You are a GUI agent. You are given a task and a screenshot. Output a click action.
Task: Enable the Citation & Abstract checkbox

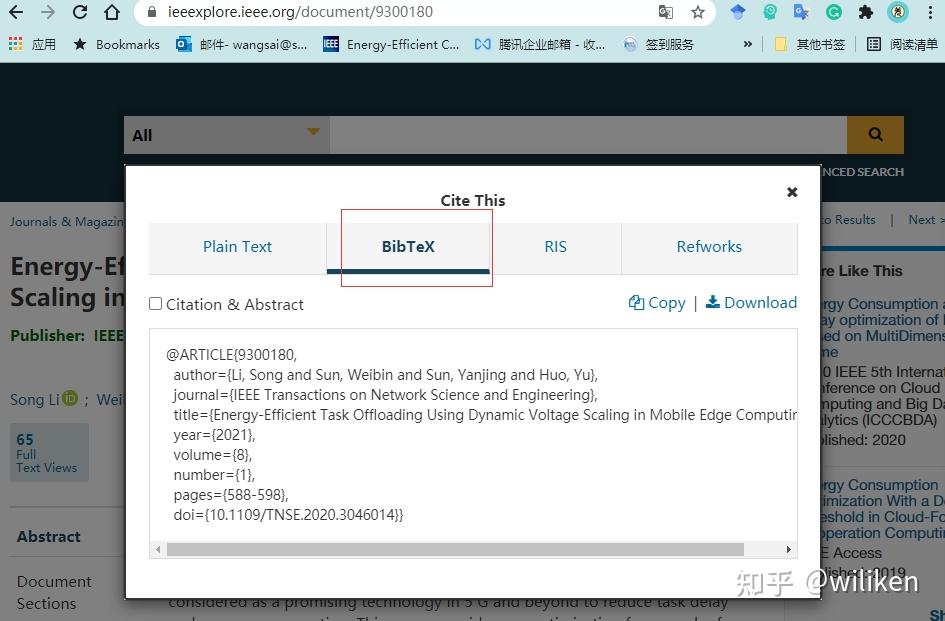pyautogui.click(x=155, y=304)
